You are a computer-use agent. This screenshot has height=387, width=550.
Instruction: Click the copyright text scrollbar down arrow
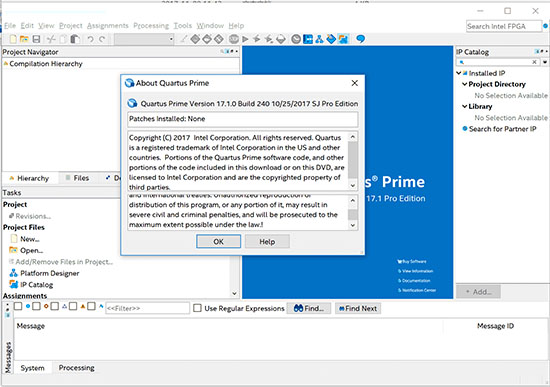pos(353,186)
